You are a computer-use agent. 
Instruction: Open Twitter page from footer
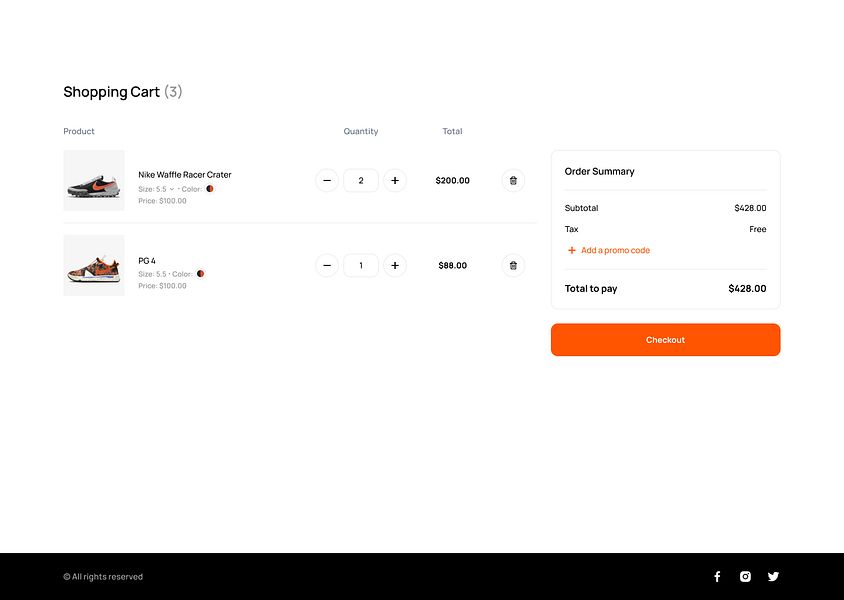[x=773, y=577]
